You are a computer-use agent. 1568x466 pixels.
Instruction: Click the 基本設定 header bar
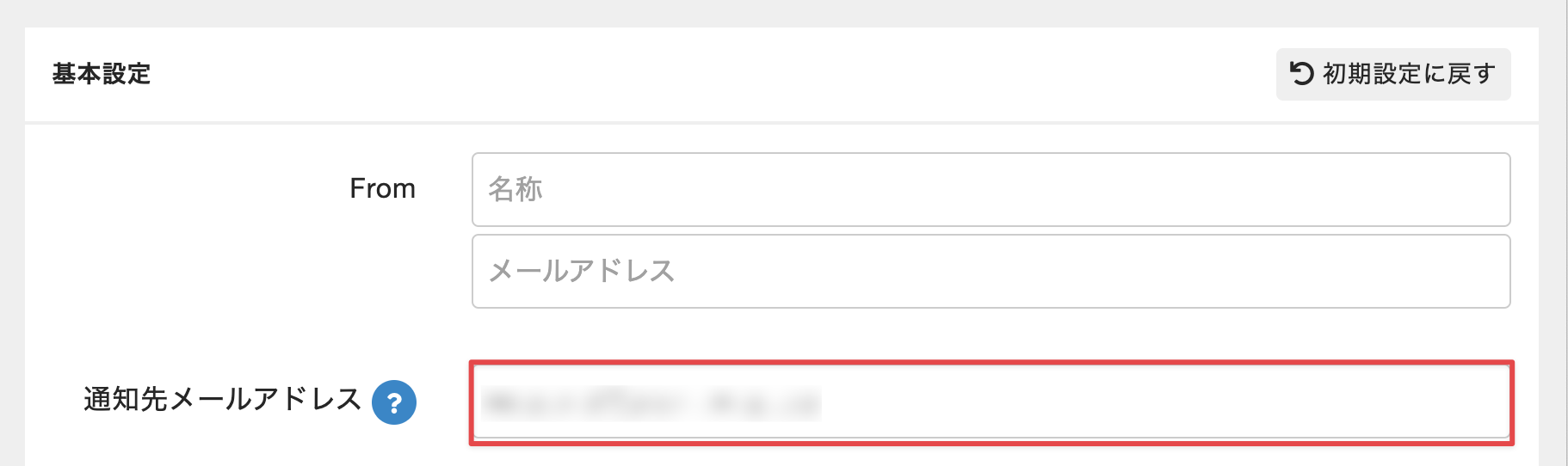point(688,74)
